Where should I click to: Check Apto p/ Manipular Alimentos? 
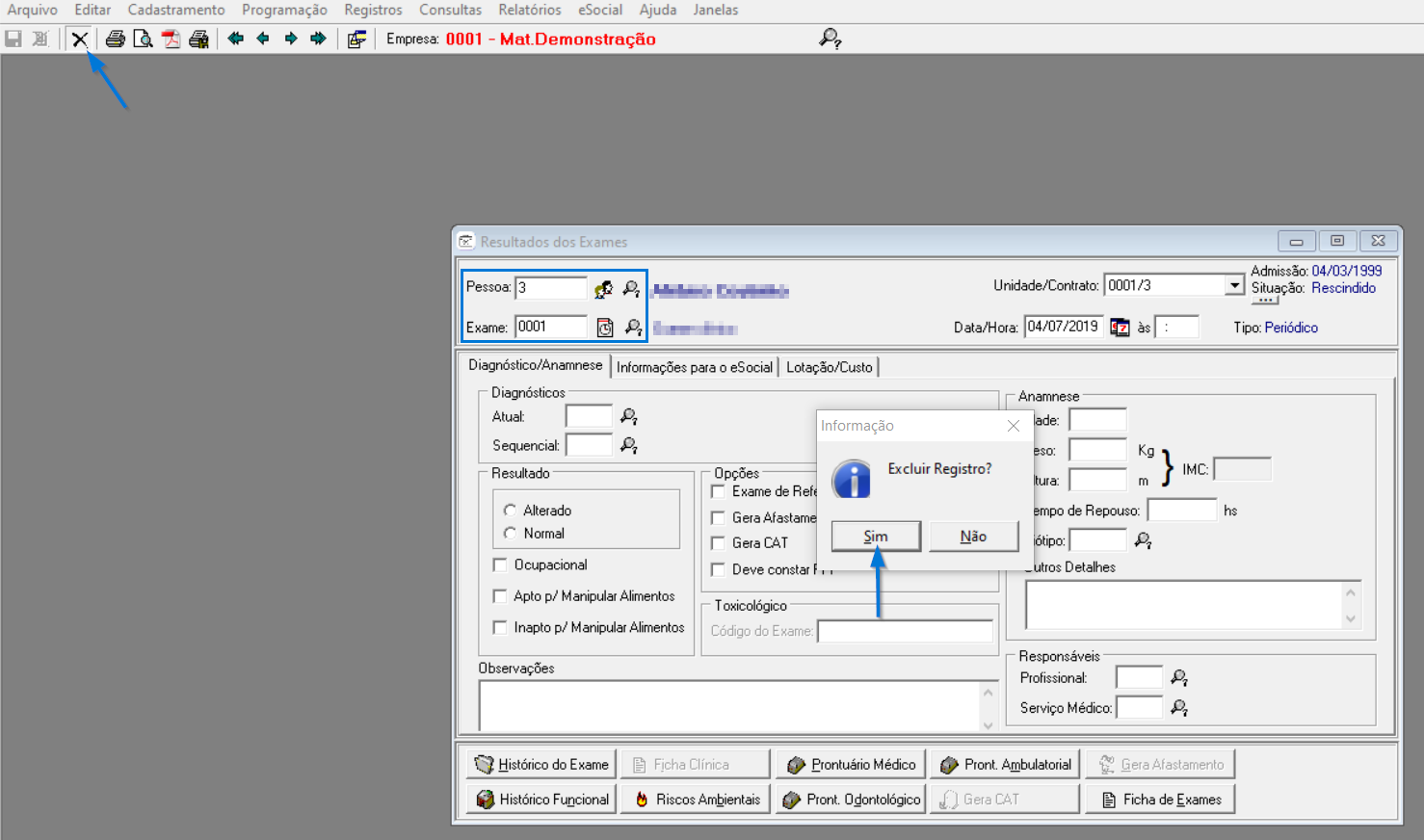click(499, 595)
